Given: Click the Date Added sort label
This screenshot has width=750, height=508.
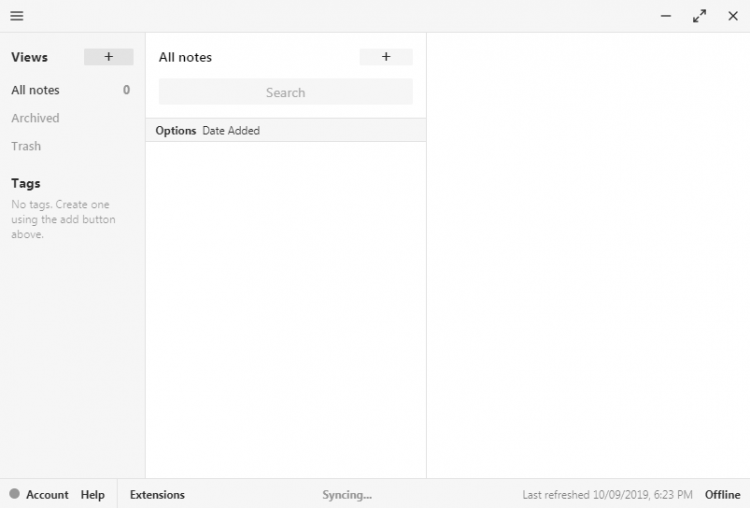Looking at the screenshot, I should coord(231,131).
